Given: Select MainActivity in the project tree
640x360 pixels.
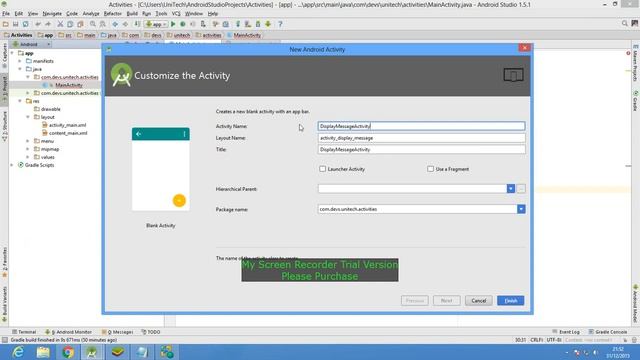Looking at the screenshot, I should (69, 85).
